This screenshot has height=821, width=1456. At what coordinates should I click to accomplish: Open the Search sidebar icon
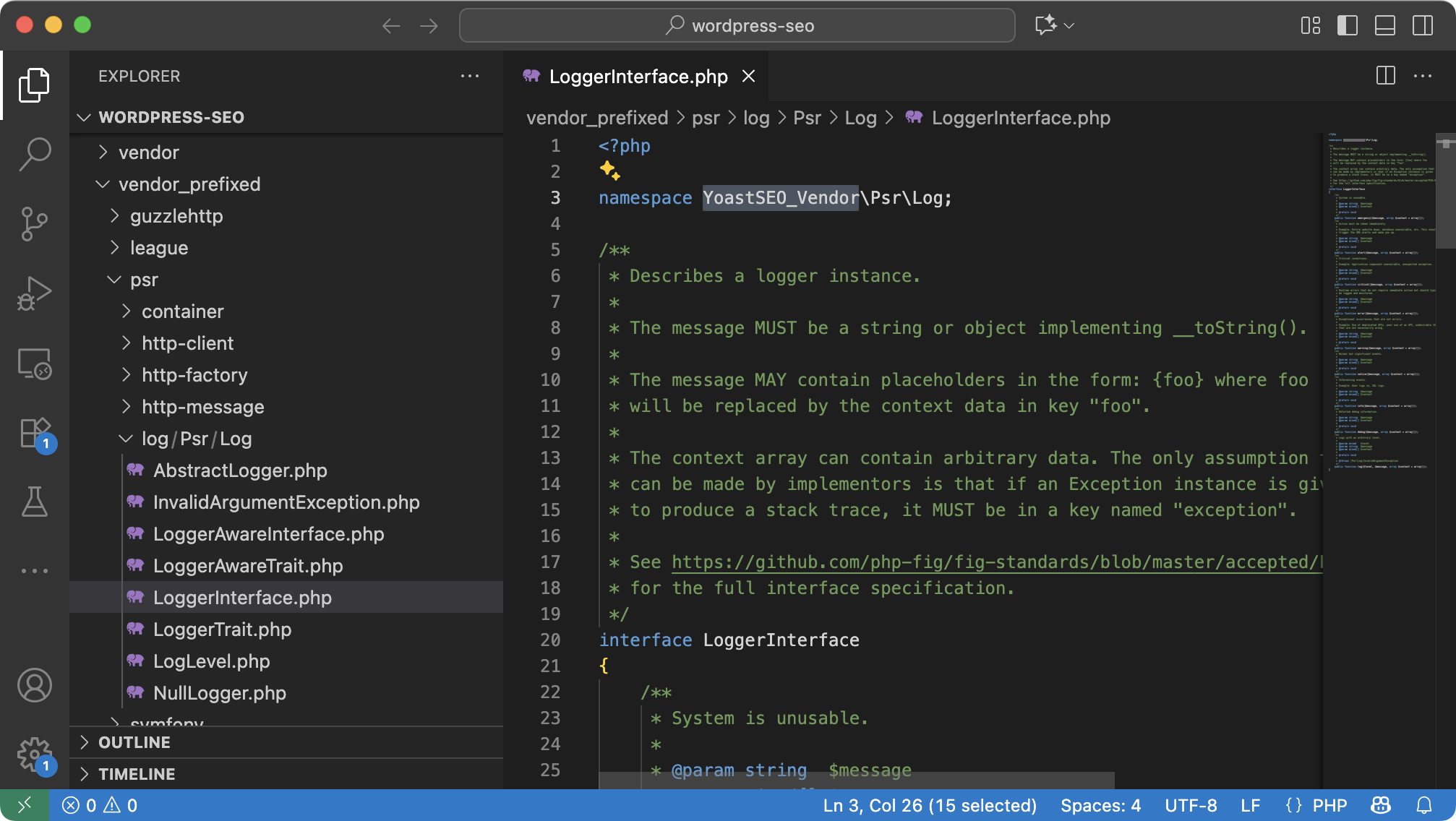34,154
